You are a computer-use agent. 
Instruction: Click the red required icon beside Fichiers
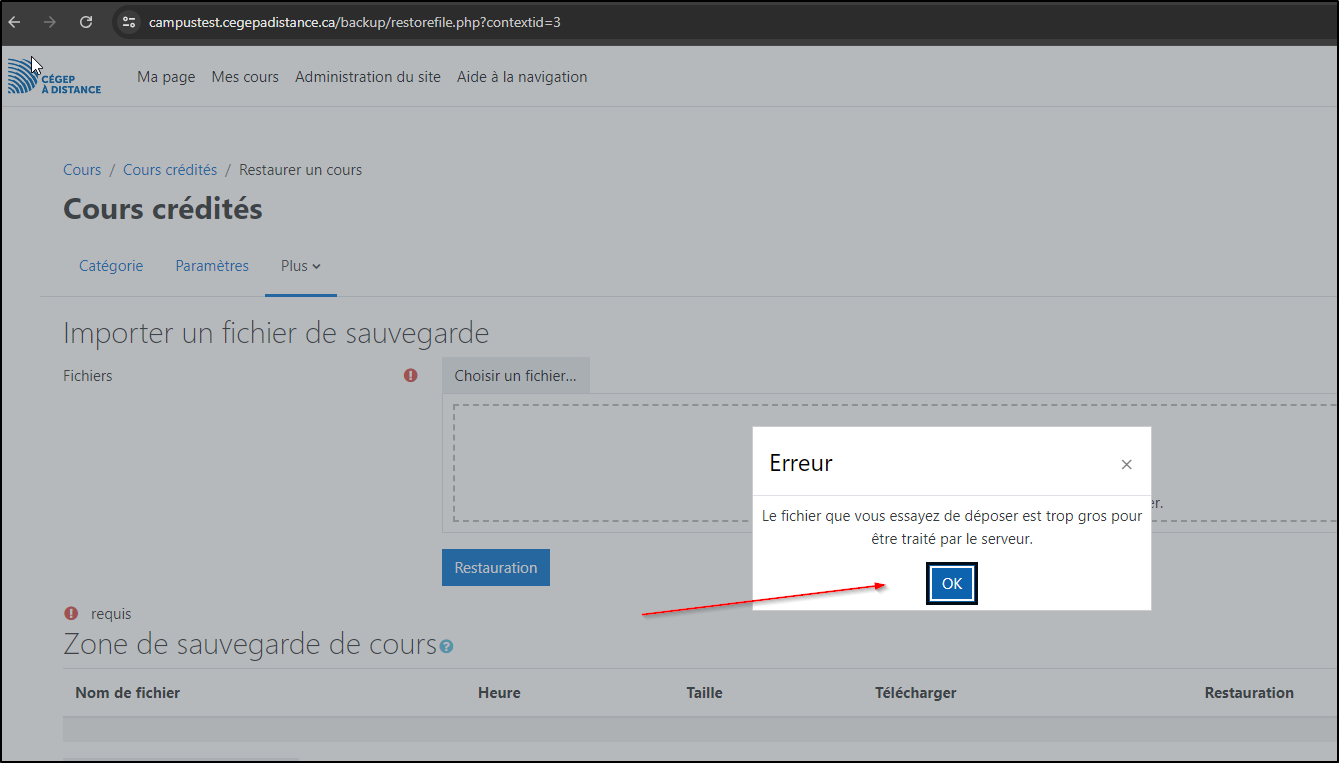point(411,376)
